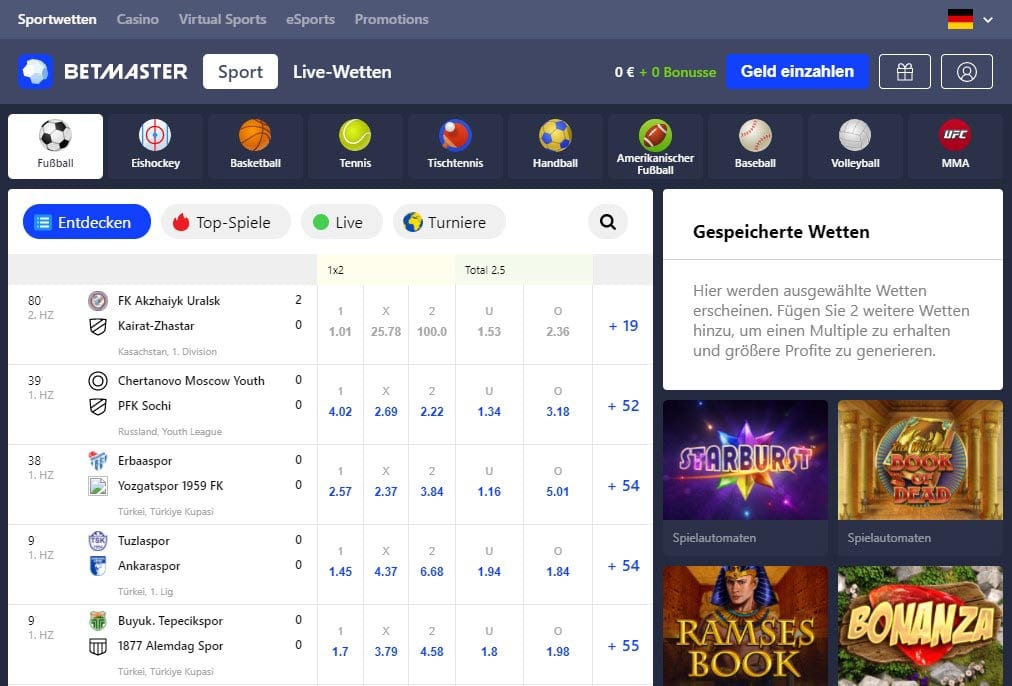Viewport: 1012px width, 686px height.
Task: Open the German flag language dropdown
Action: tap(969, 19)
